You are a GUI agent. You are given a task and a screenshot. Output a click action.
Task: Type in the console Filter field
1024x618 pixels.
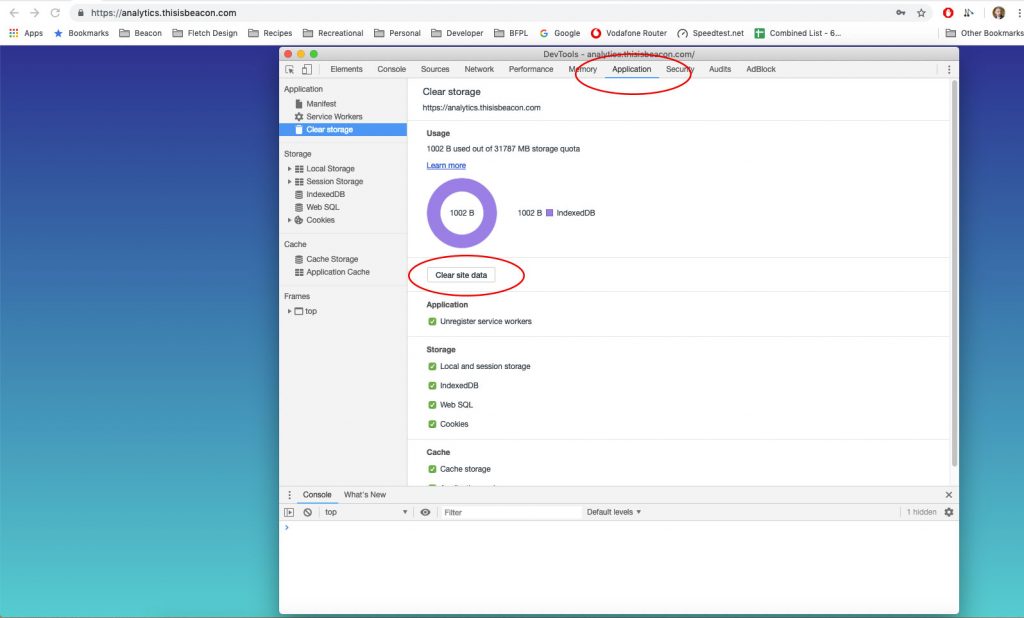click(x=510, y=512)
